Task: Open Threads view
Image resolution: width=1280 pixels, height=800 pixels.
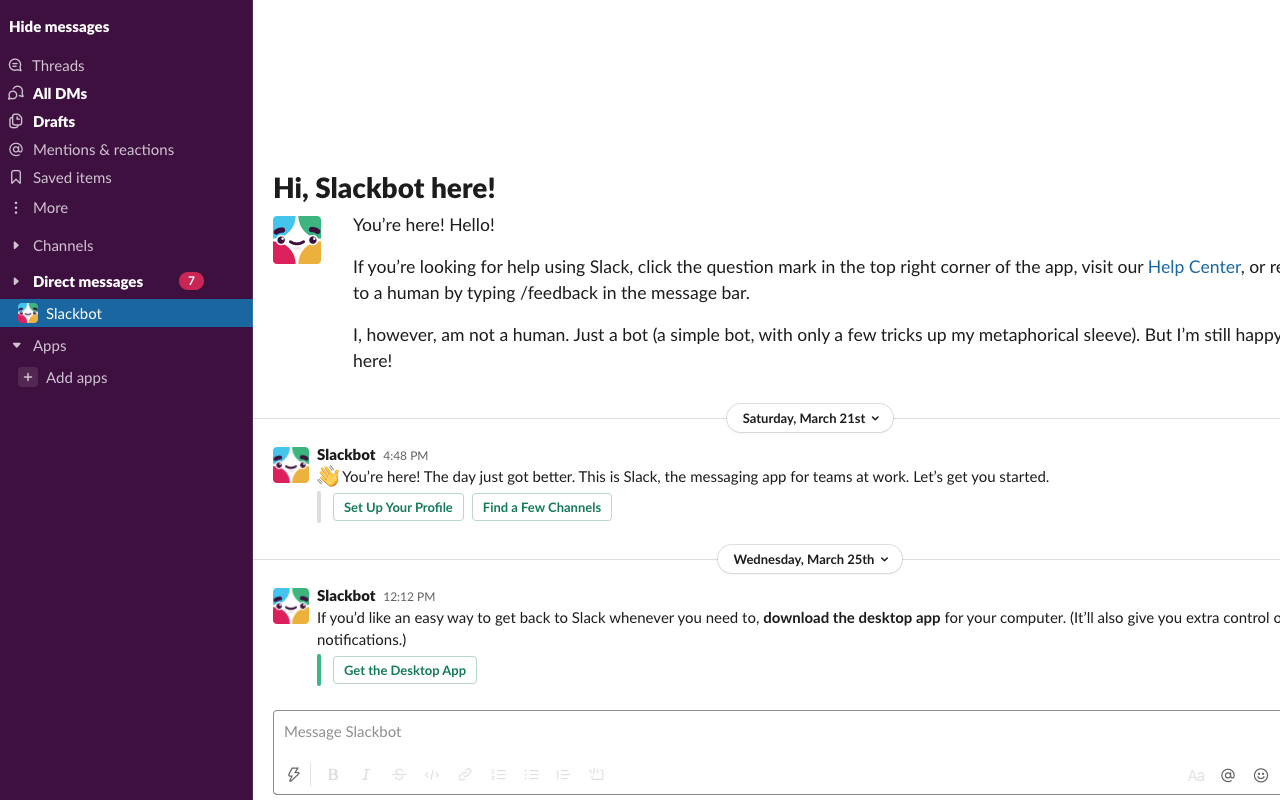Action: pos(58,65)
